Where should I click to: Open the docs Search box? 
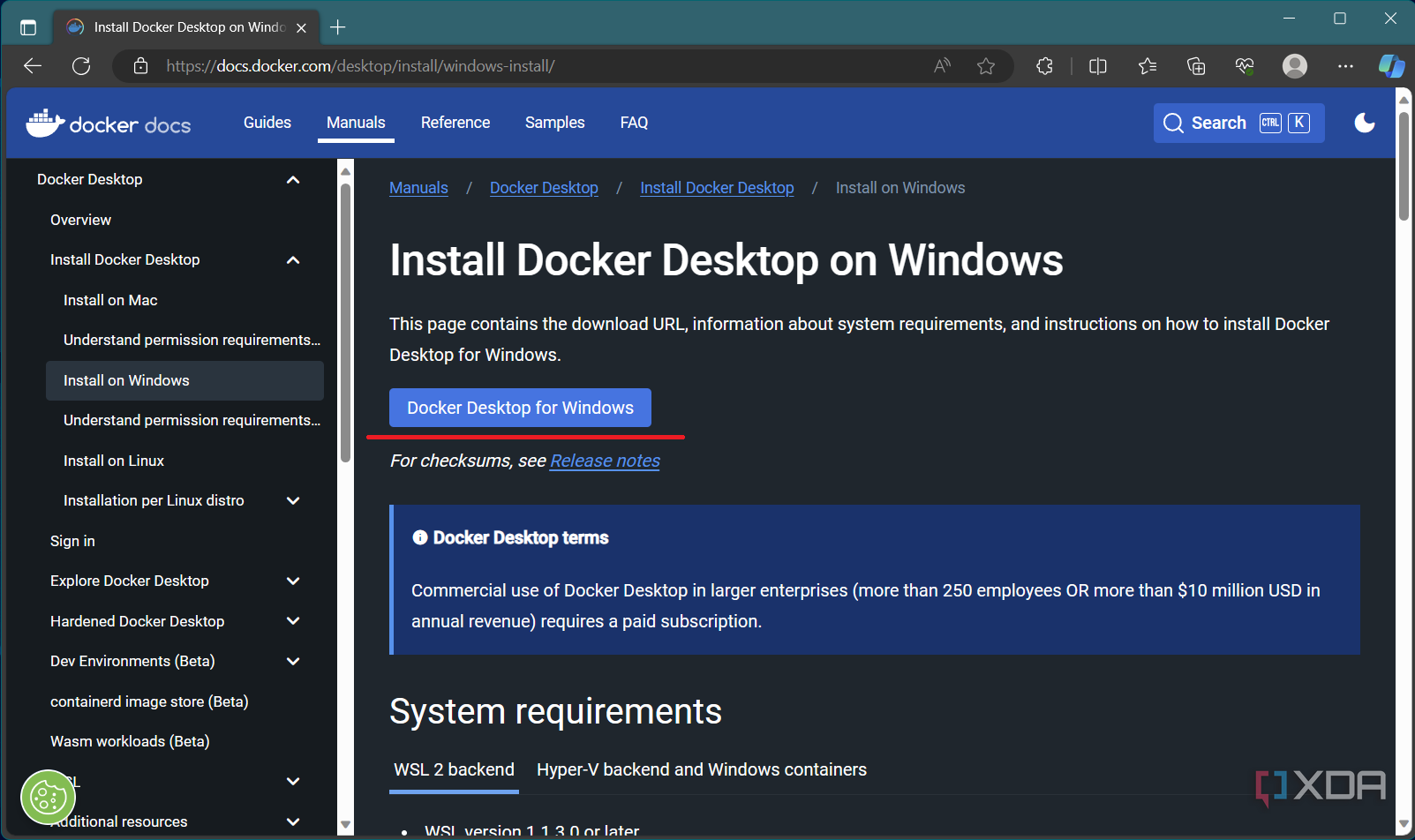1238,123
